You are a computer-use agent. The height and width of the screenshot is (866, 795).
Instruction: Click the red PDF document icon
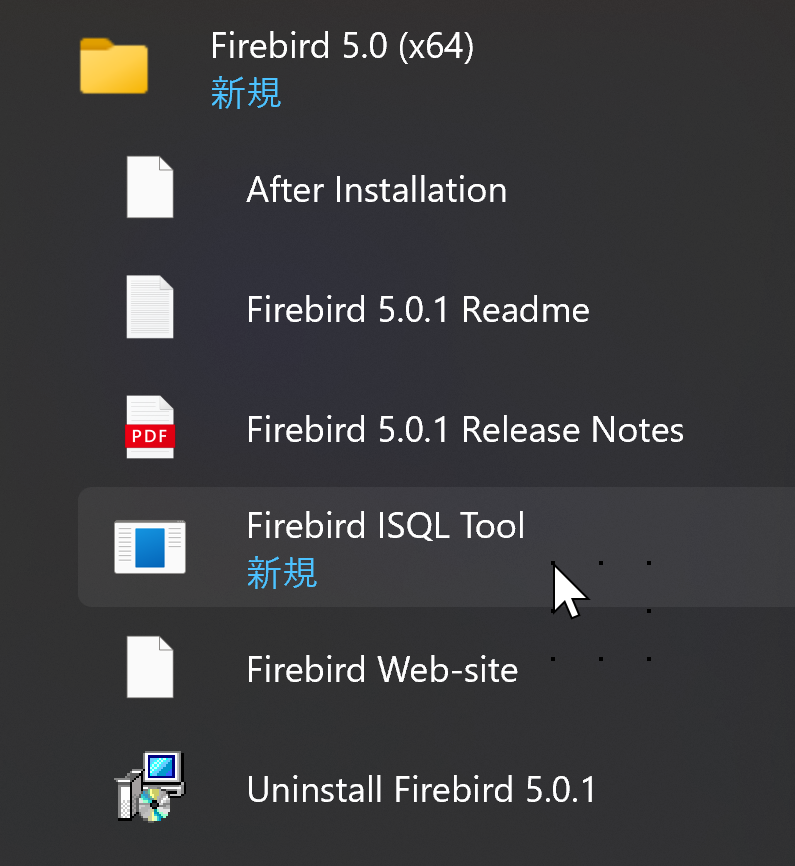(x=150, y=427)
